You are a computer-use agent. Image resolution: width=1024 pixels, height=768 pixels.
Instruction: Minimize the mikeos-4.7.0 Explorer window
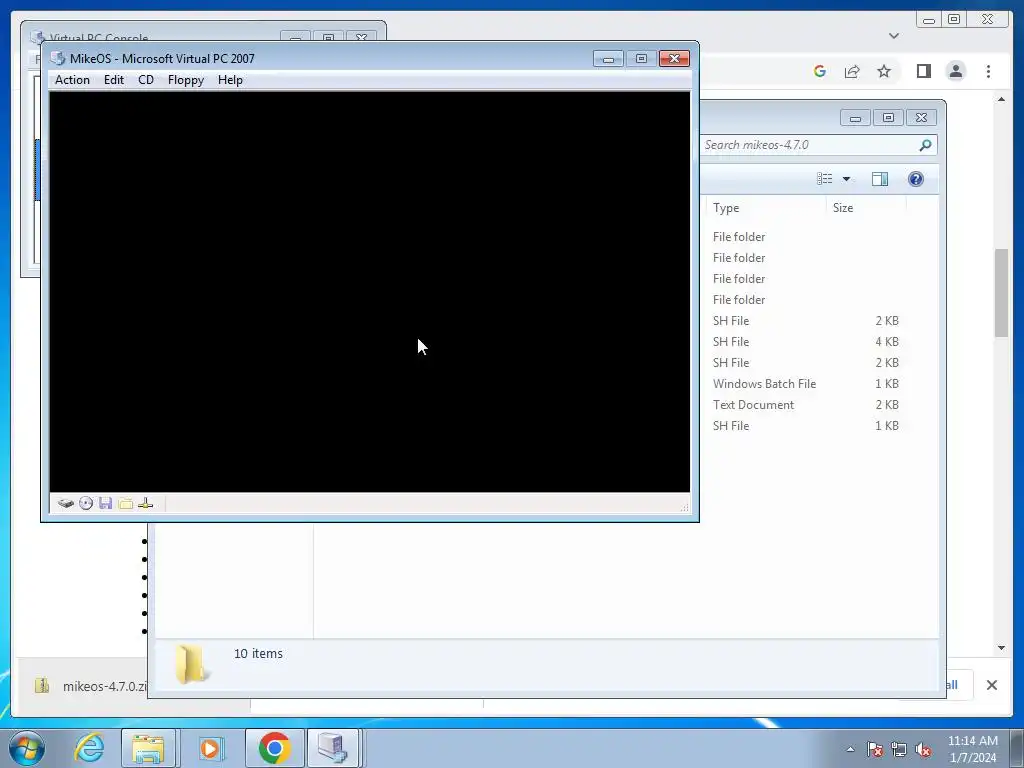[855, 118]
